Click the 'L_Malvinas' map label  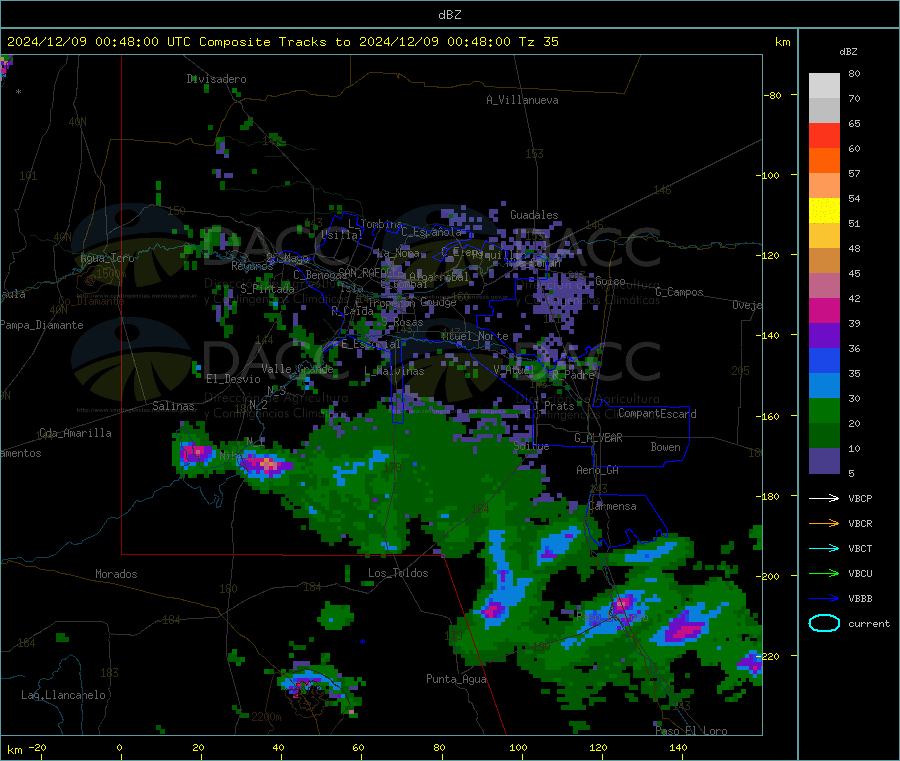394,371
